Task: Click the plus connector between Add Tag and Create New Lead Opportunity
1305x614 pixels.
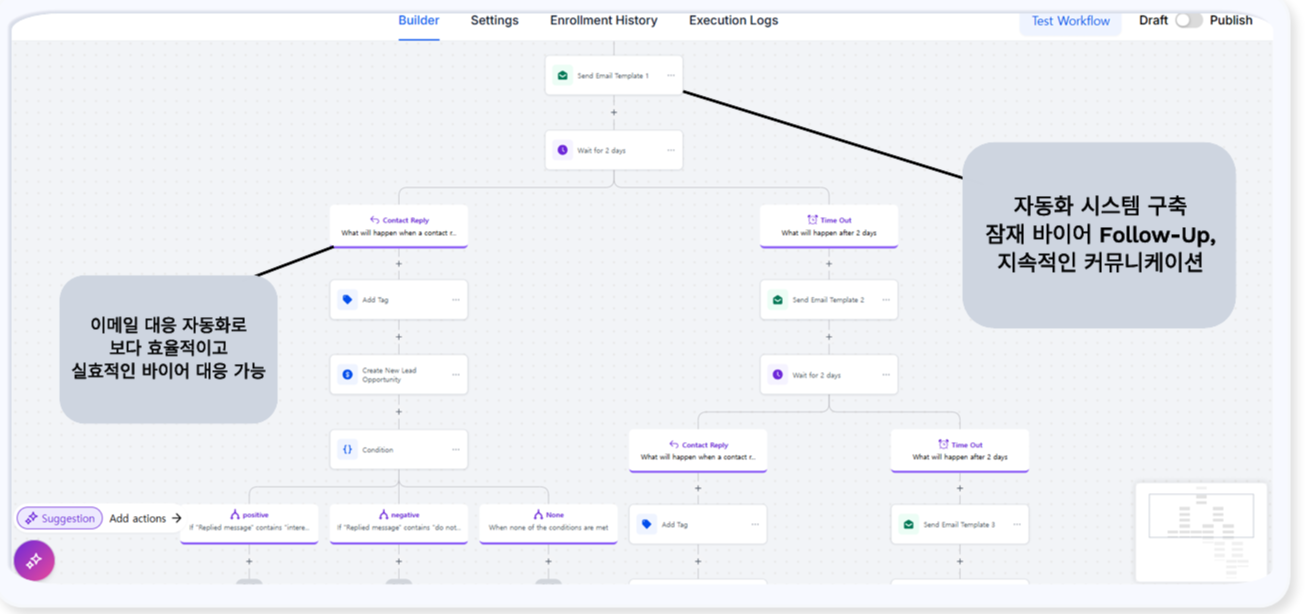Action: pyautogui.click(x=398, y=337)
